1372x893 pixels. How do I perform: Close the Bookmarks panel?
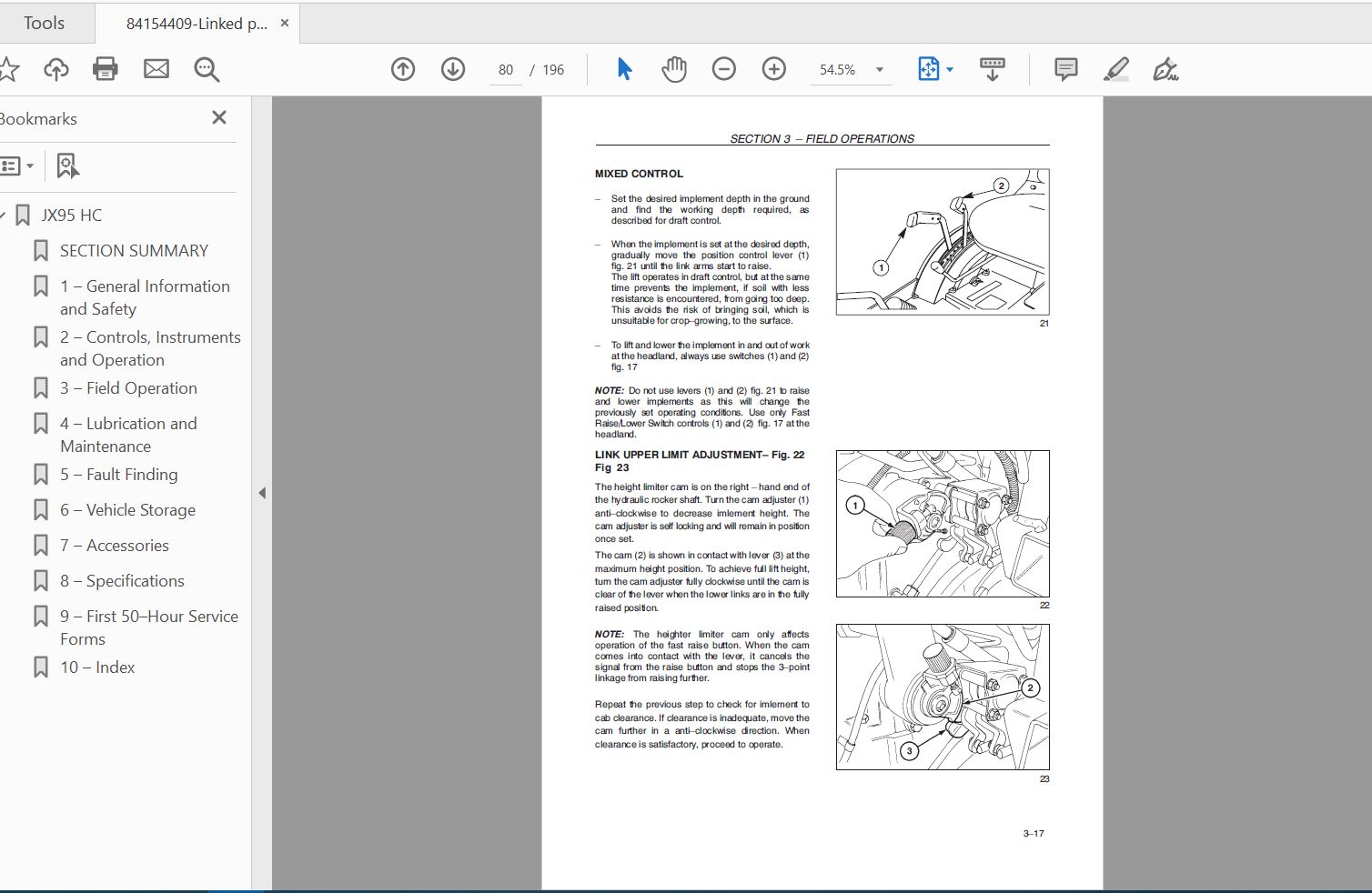point(219,117)
